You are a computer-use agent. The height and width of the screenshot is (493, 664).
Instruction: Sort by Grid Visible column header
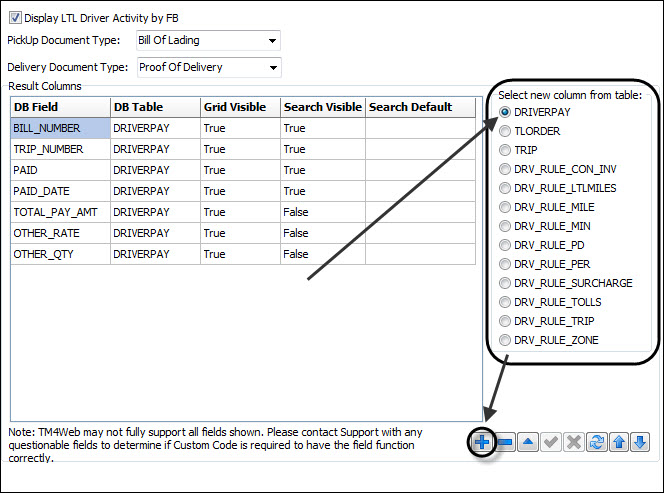239,107
